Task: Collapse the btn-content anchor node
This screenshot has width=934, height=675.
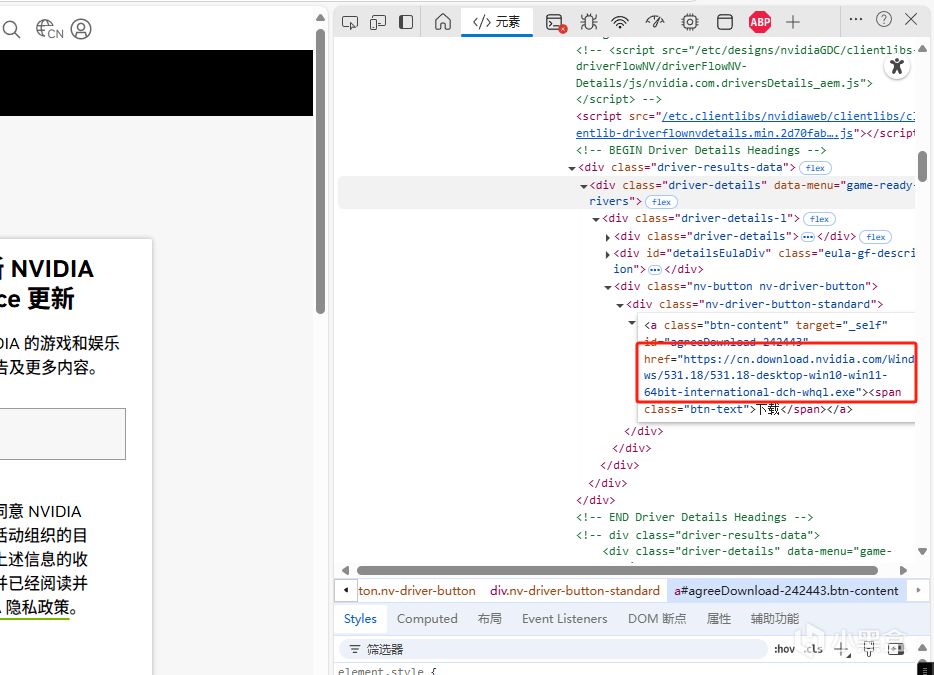Action: [x=632, y=322]
